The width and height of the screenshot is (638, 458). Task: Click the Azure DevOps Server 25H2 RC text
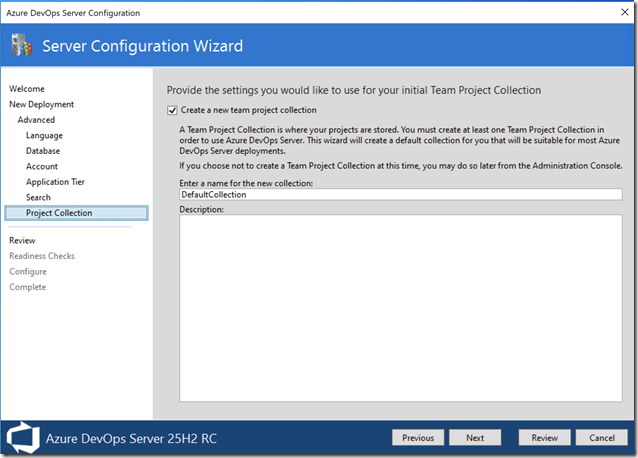(131, 438)
